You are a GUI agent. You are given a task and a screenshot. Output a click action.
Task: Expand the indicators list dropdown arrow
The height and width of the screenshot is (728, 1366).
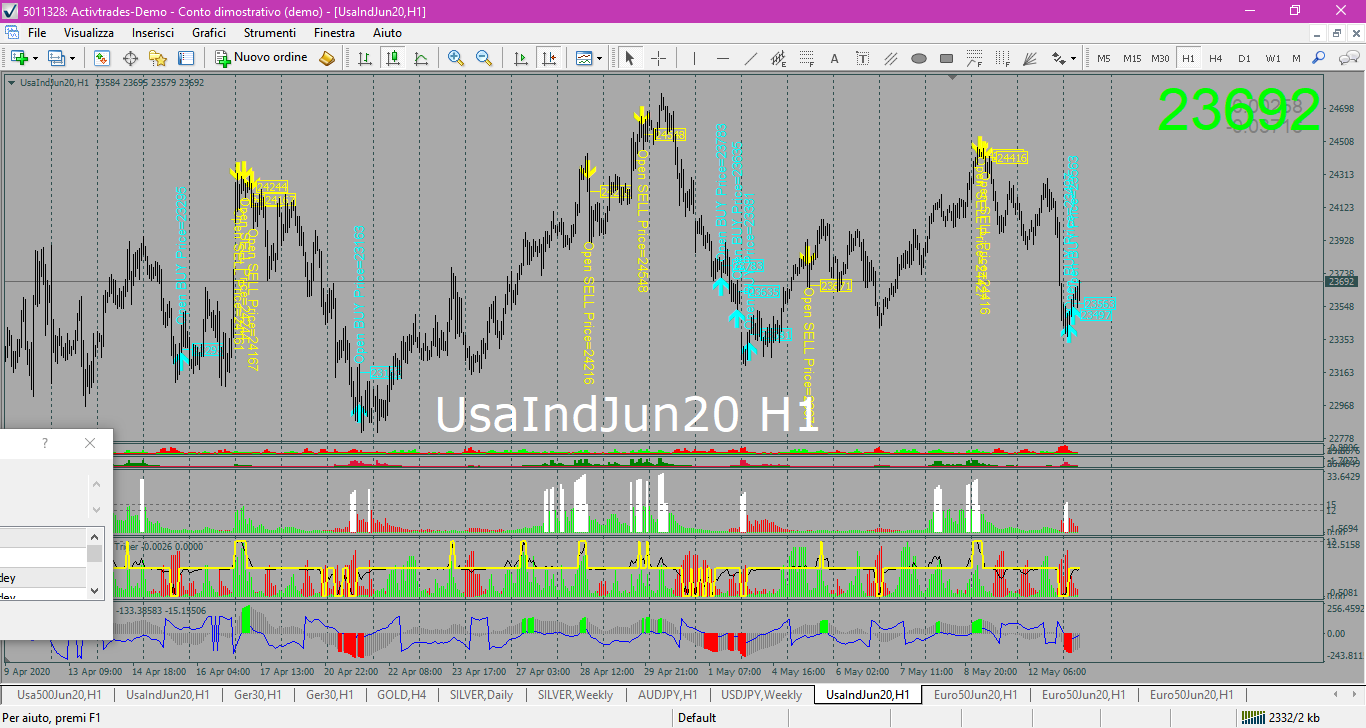tap(600, 58)
